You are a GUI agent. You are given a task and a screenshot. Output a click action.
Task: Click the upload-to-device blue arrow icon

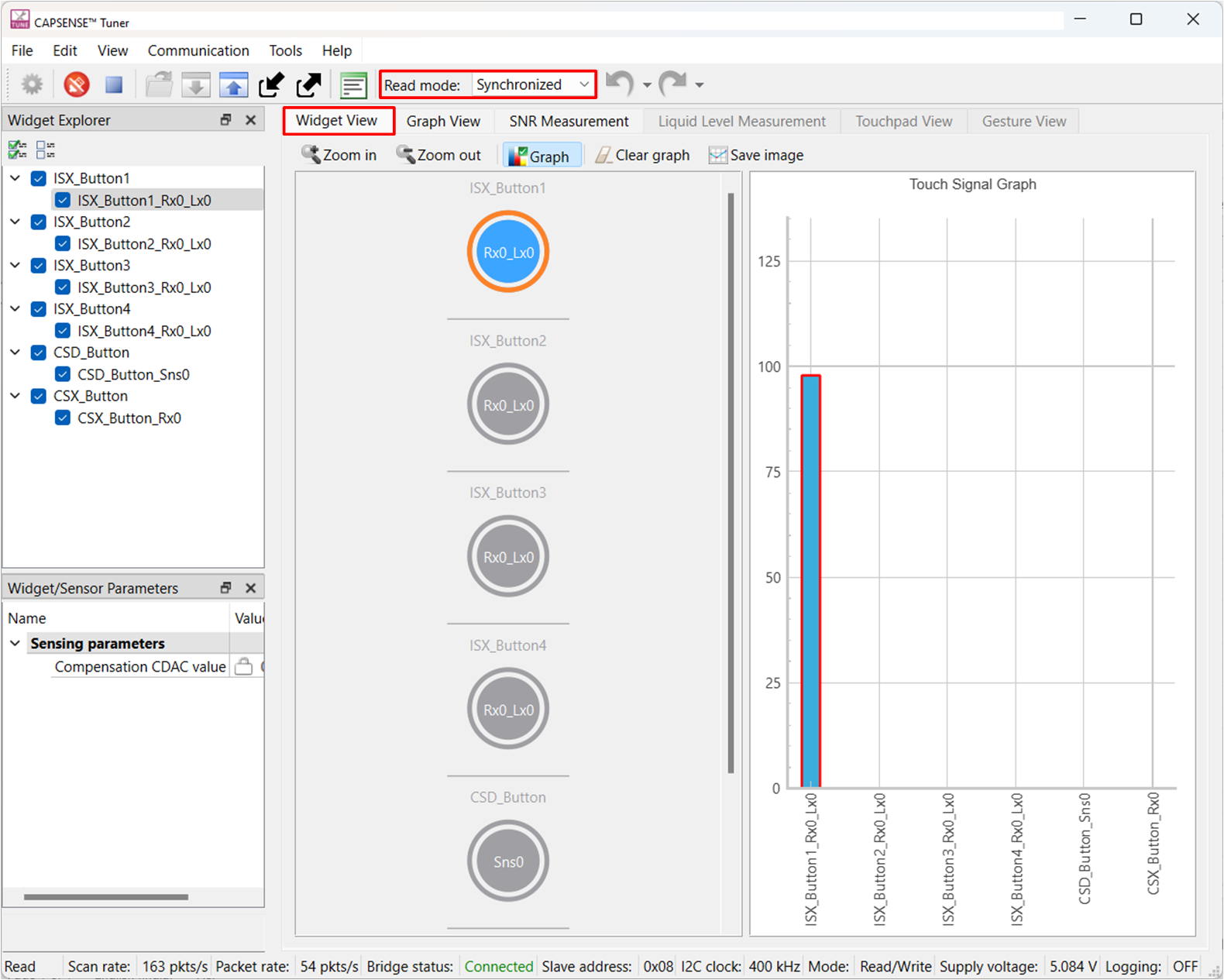pos(234,84)
